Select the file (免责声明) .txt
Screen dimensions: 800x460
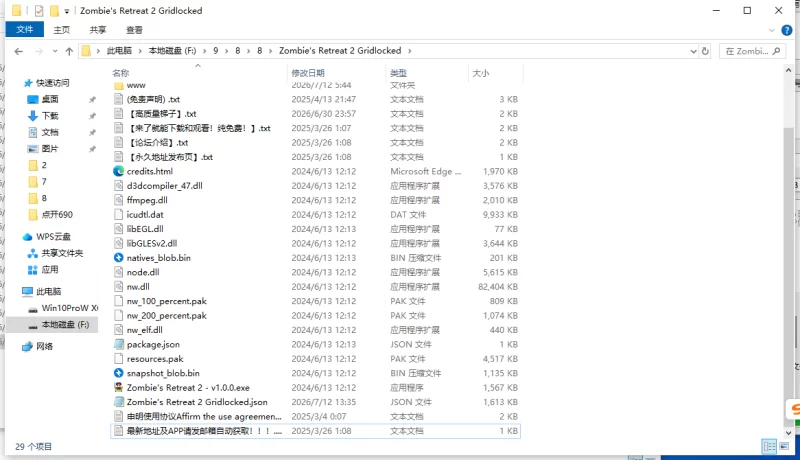pos(153,99)
